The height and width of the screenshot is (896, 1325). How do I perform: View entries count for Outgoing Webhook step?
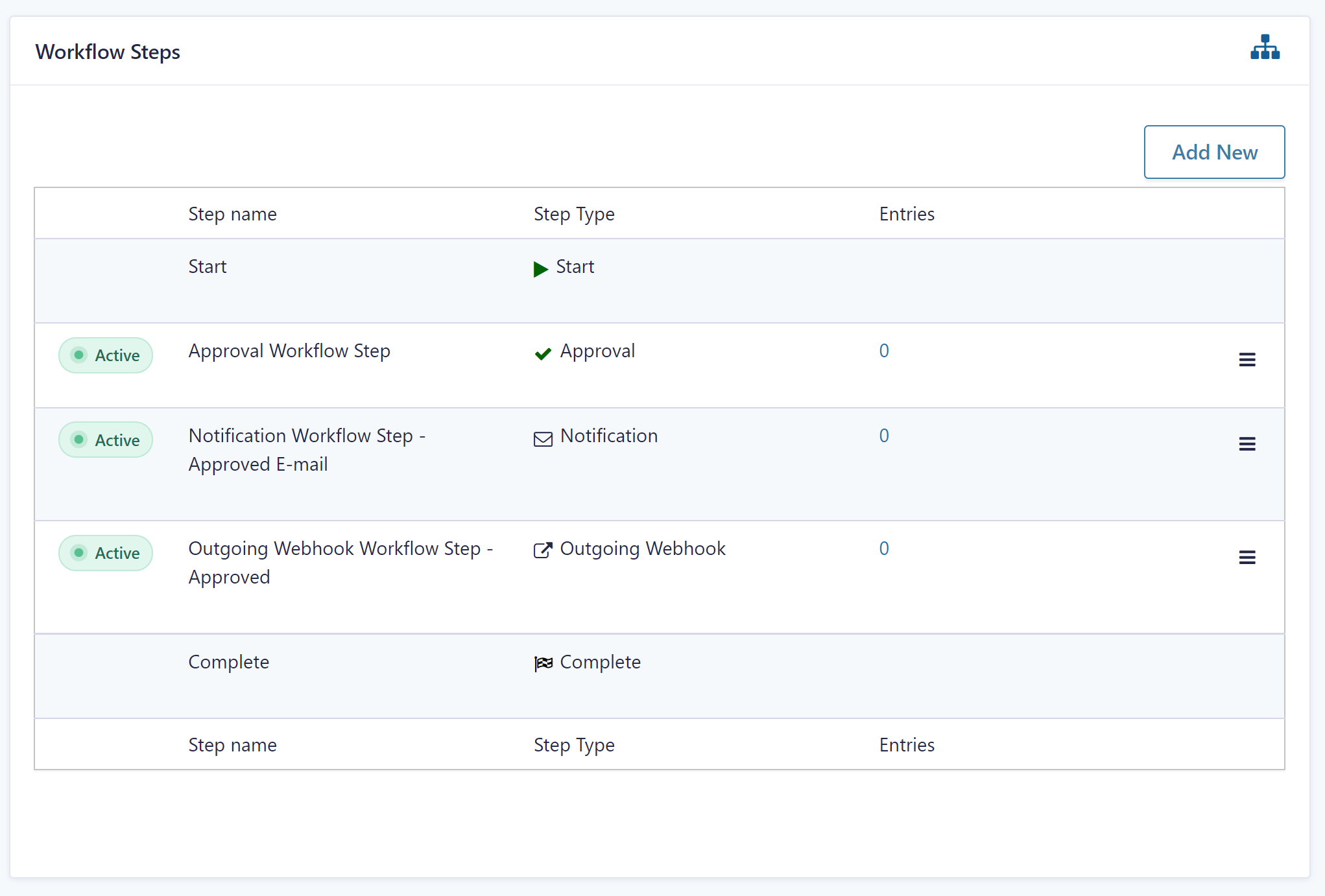coord(883,548)
